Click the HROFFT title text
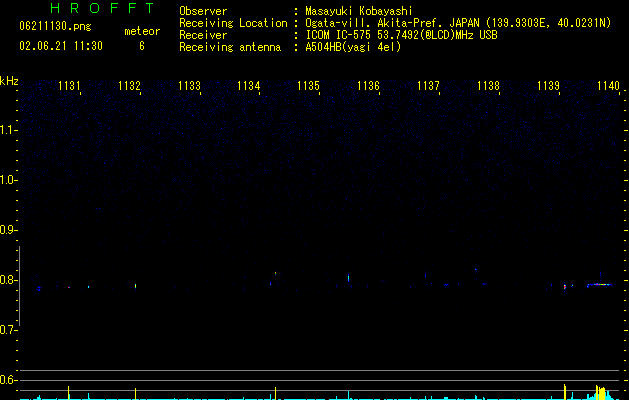Viewport: 629px width, 400px height. (102, 8)
